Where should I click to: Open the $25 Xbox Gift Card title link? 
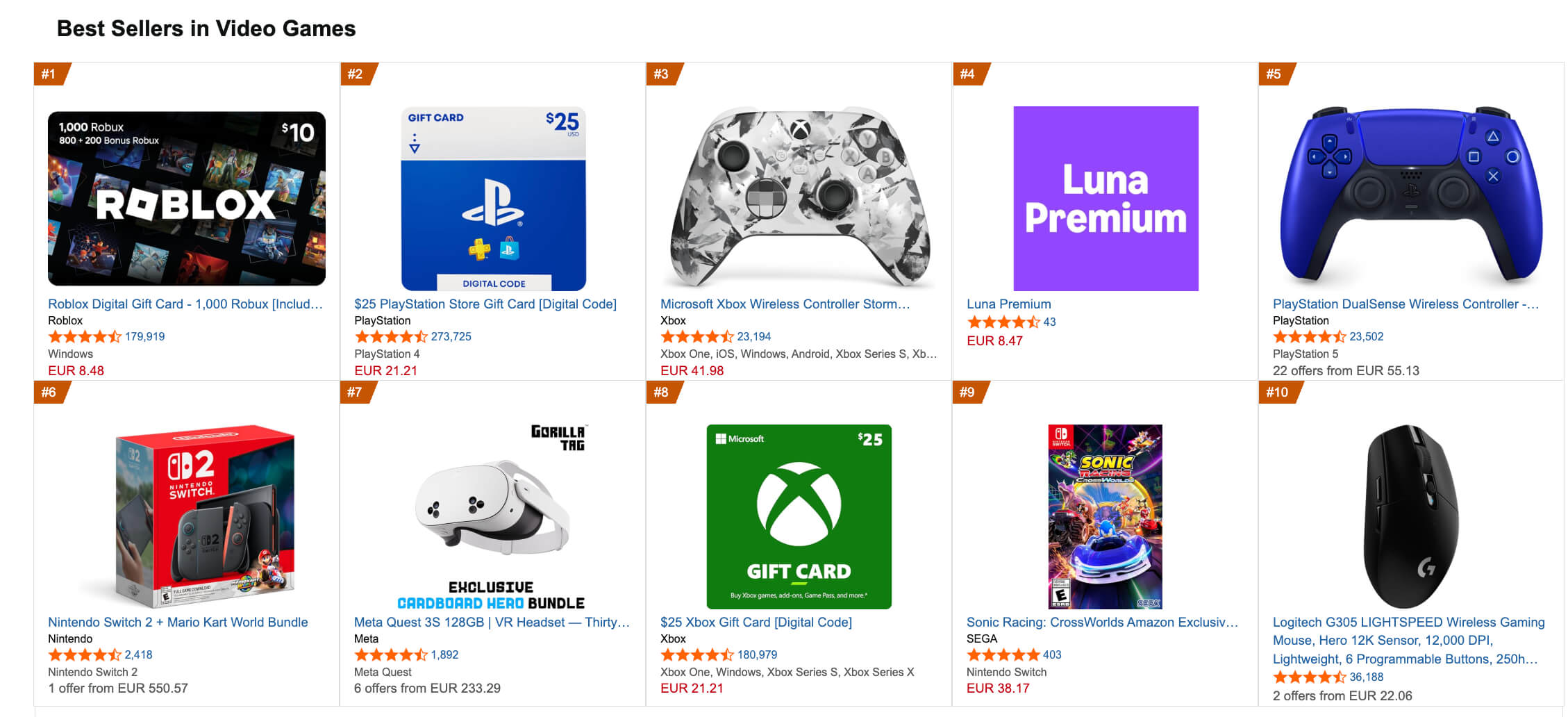click(756, 623)
